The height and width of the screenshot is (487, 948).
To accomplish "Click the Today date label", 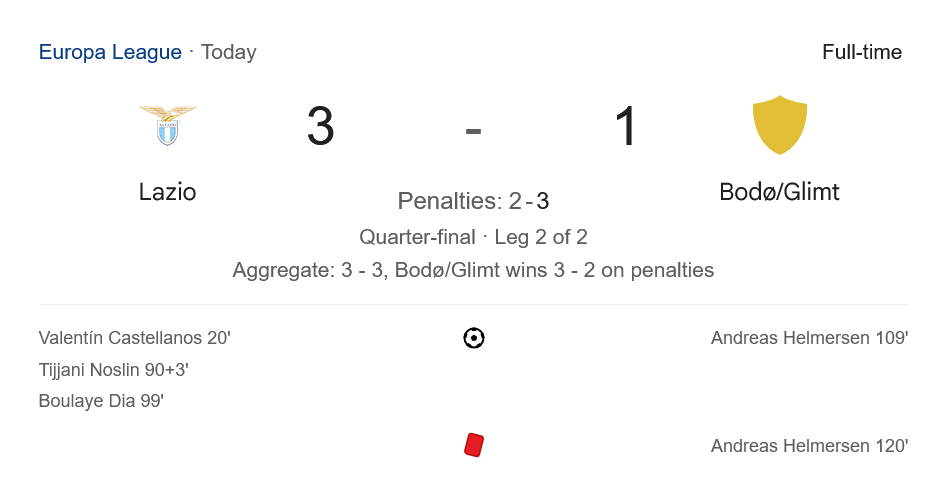I will point(229,52).
